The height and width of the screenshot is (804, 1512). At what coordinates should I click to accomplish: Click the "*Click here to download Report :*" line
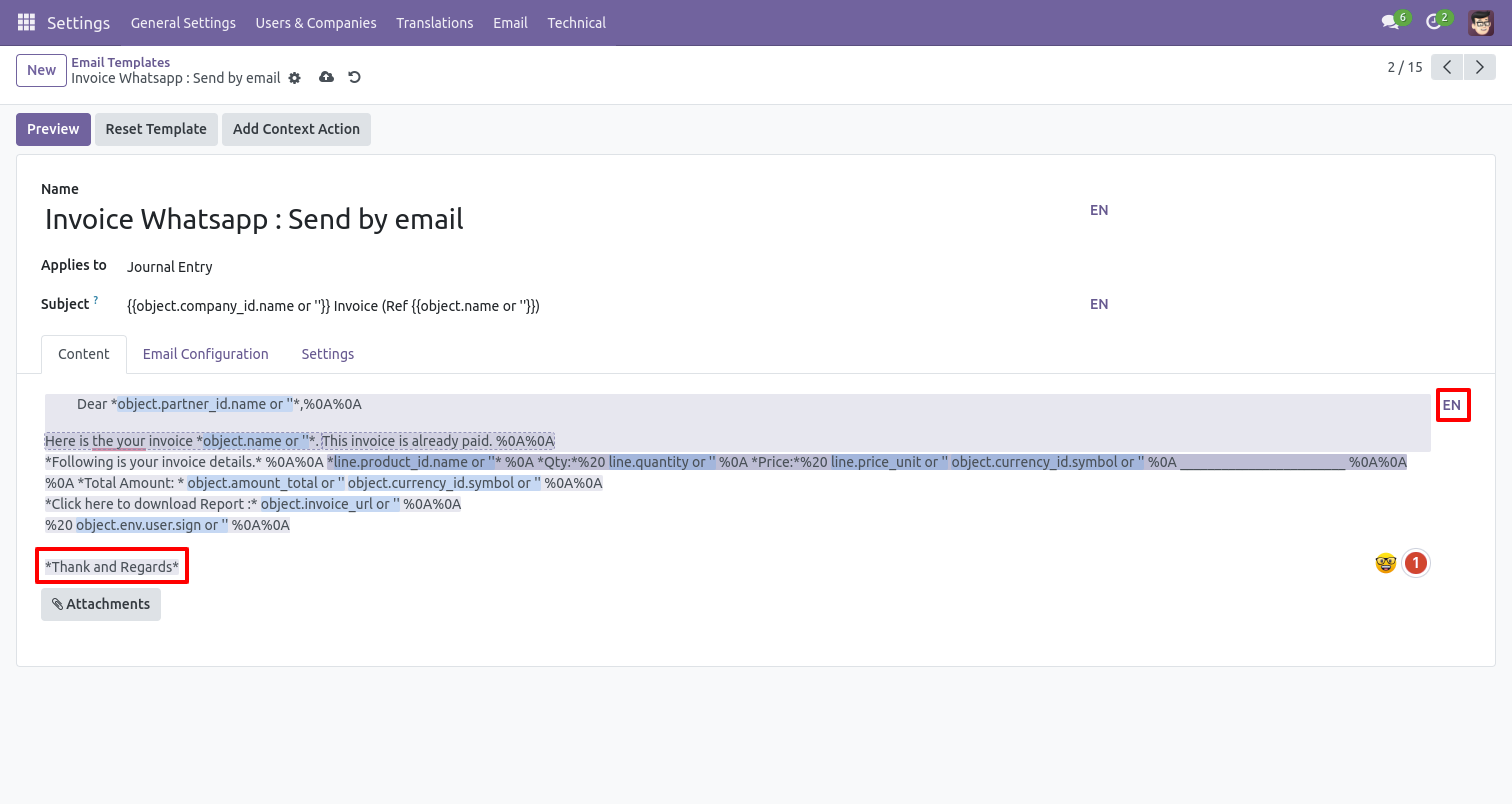(x=253, y=504)
